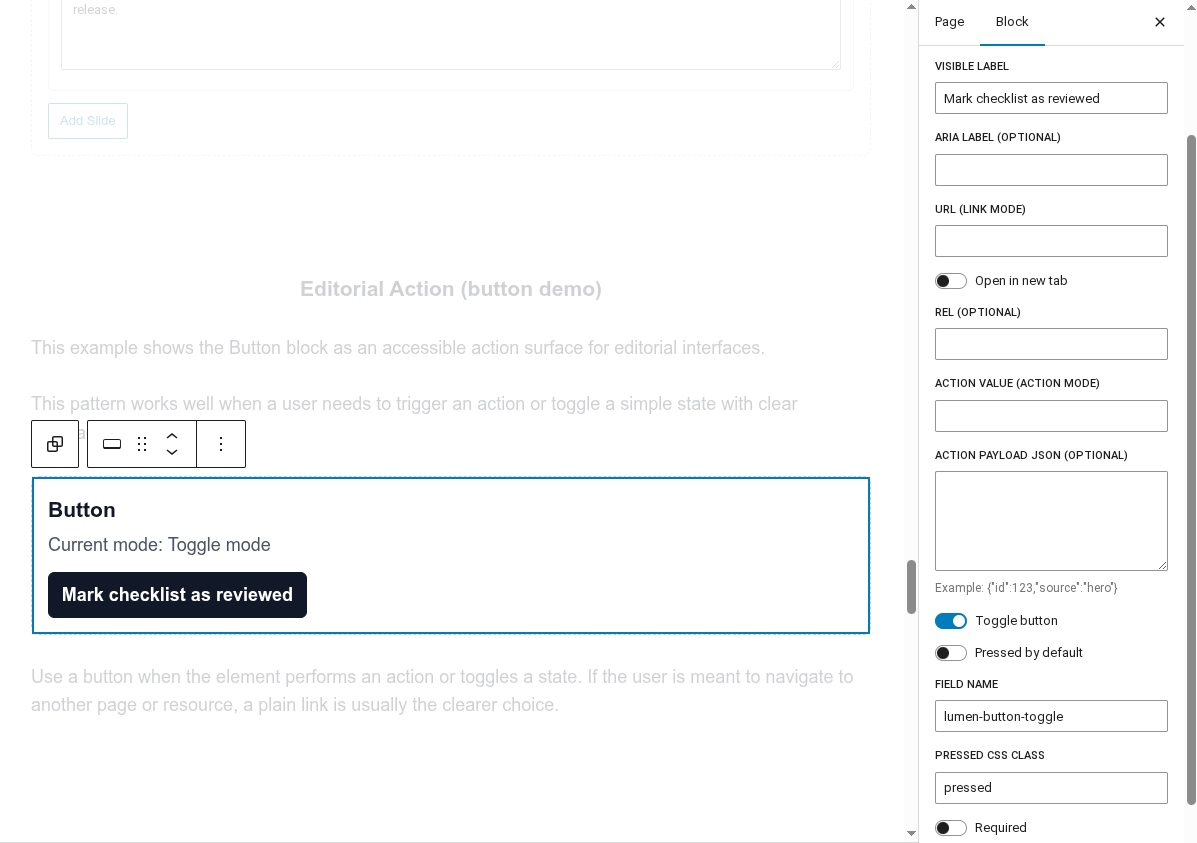The image size is (1197, 843).
Task: Turn off the Toggle button switch
Action: [950, 621]
